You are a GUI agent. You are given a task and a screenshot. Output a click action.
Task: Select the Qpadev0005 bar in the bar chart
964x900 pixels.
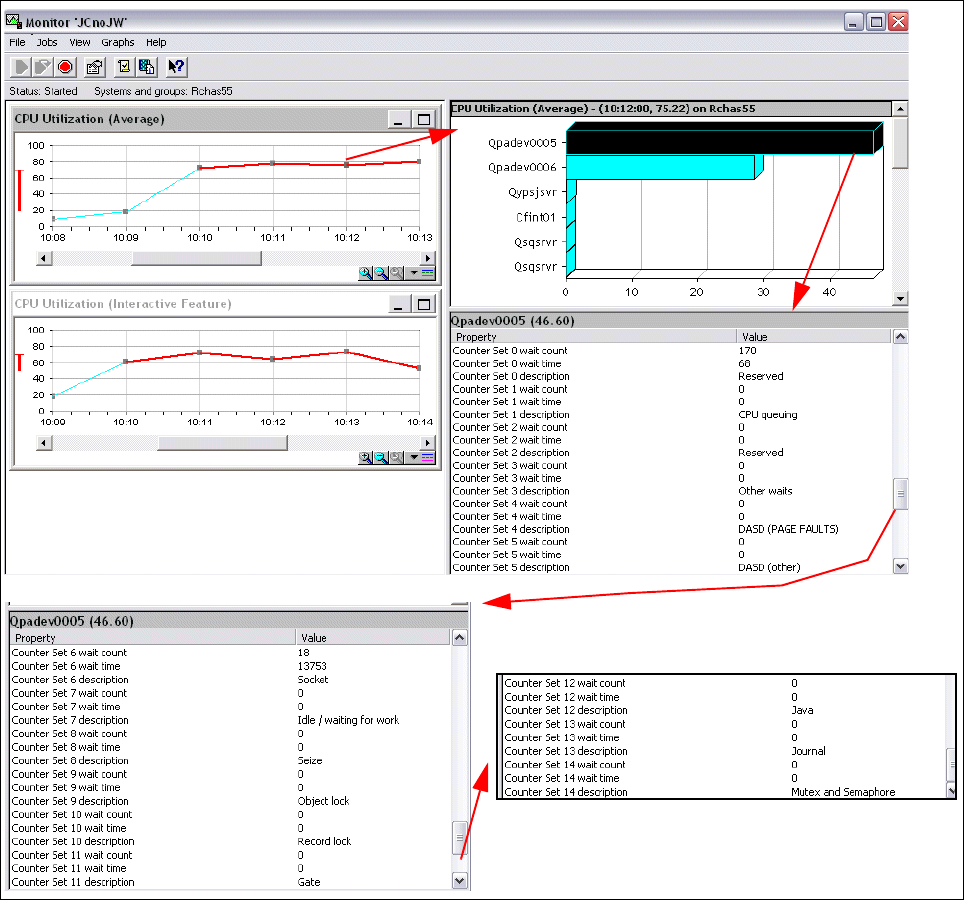[720, 140]
